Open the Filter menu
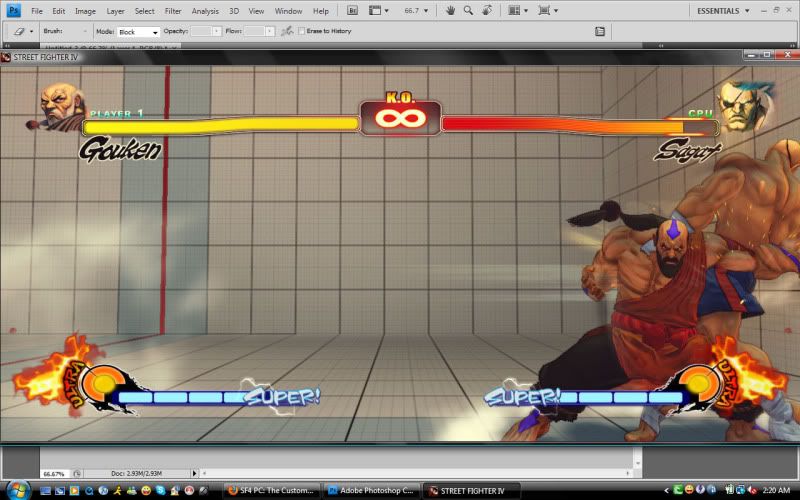Image resolution: width=800 pixels, height=500 pixels. [x=173, y=11]
